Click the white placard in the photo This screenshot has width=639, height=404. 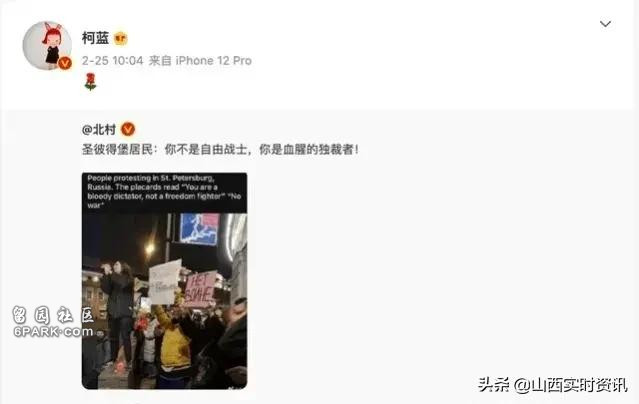click(164, 282)
